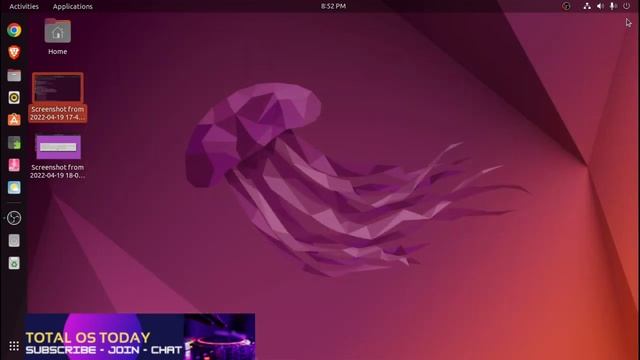Open the Files manager in the dock
The image size is (640, 360).
(14, 76)
